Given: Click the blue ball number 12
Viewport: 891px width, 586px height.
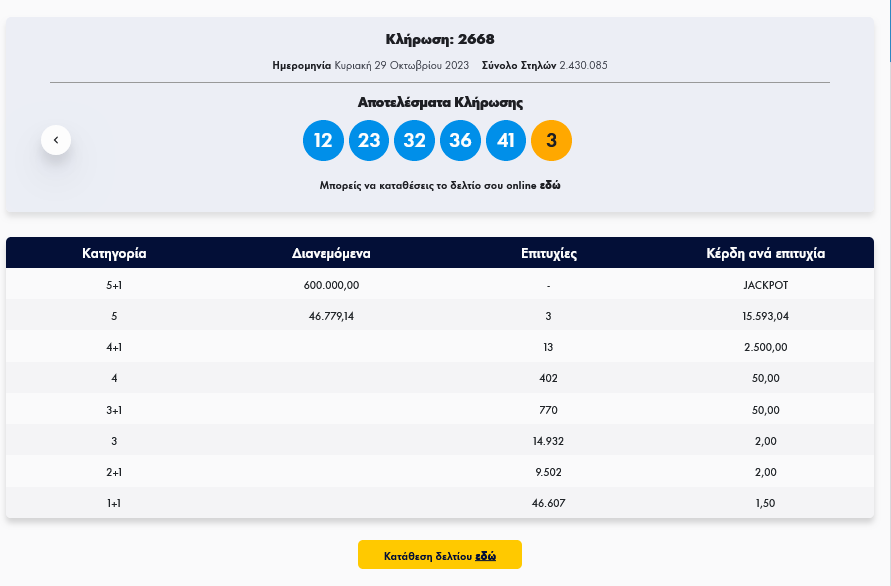Looking at the screenshot, I should [322, 140].
